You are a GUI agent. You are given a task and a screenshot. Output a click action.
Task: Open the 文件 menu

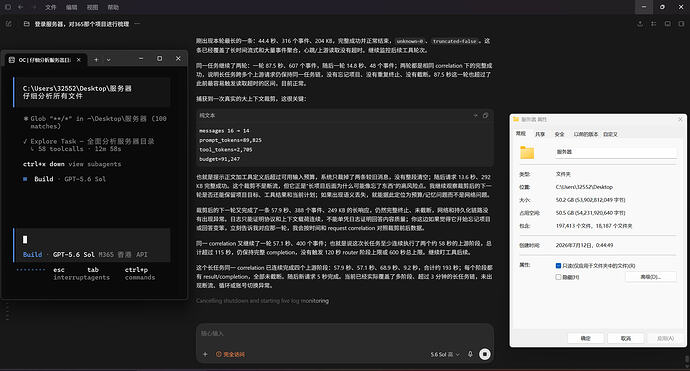51,7
